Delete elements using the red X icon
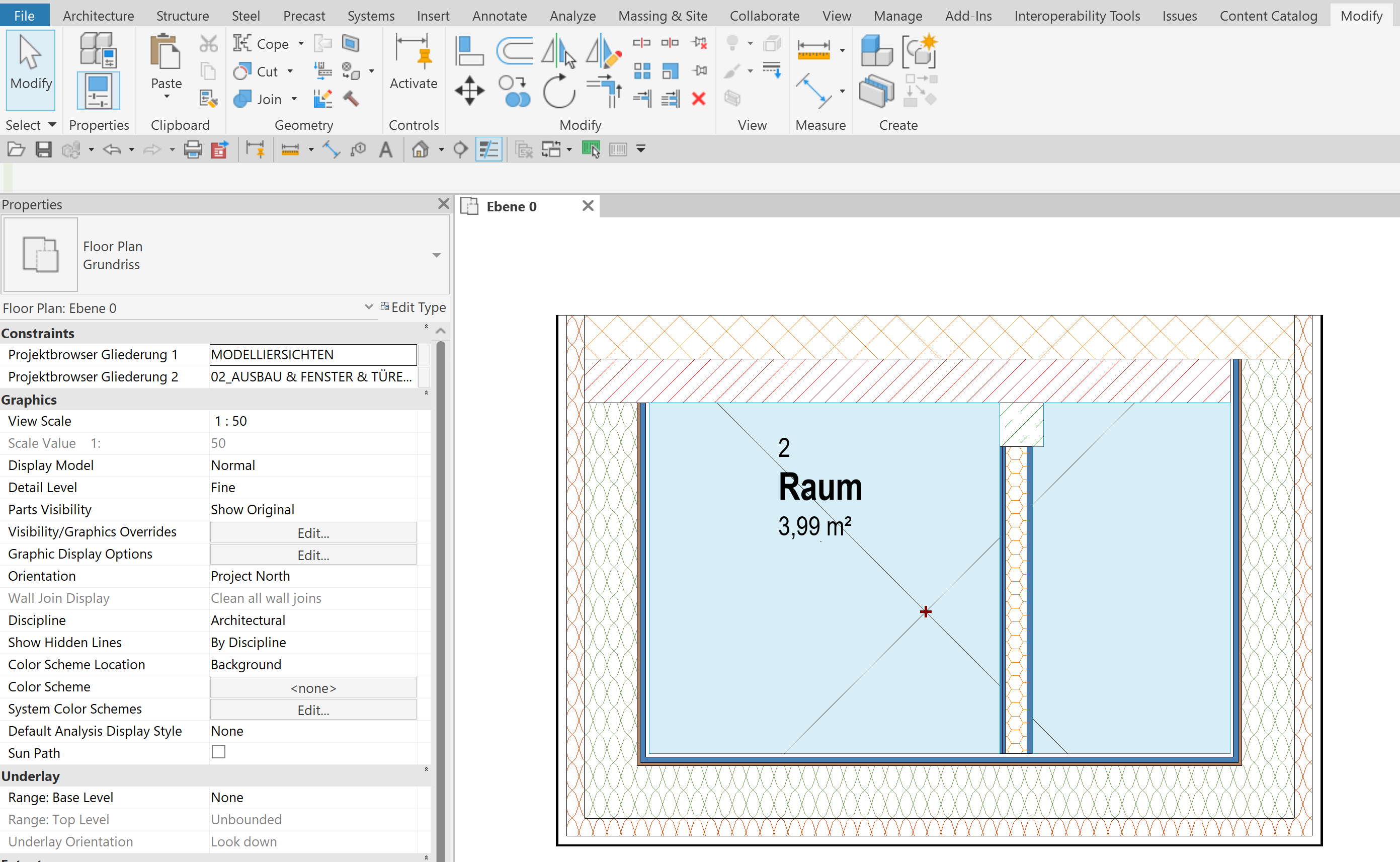Image resolution: width=1400 pixels, height=862 pixels. 699,98
